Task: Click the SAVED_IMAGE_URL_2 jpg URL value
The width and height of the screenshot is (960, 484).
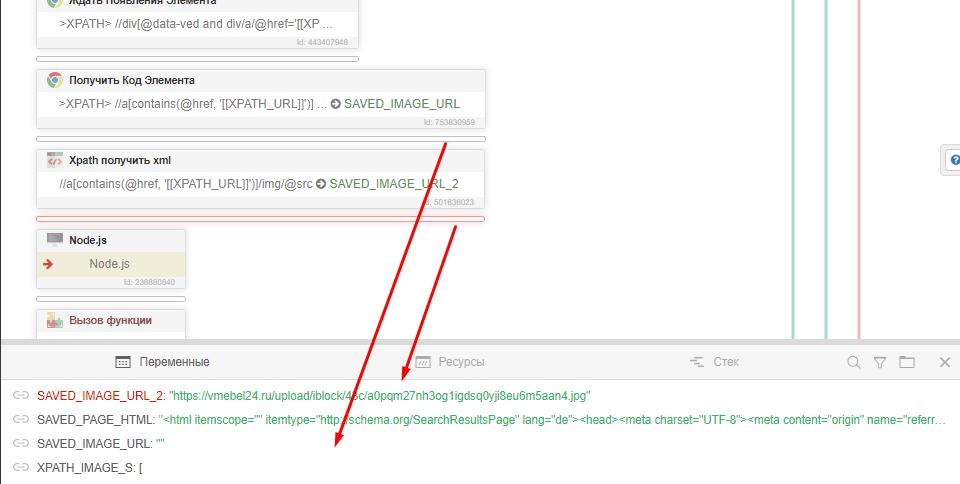Action: [380, 395]
